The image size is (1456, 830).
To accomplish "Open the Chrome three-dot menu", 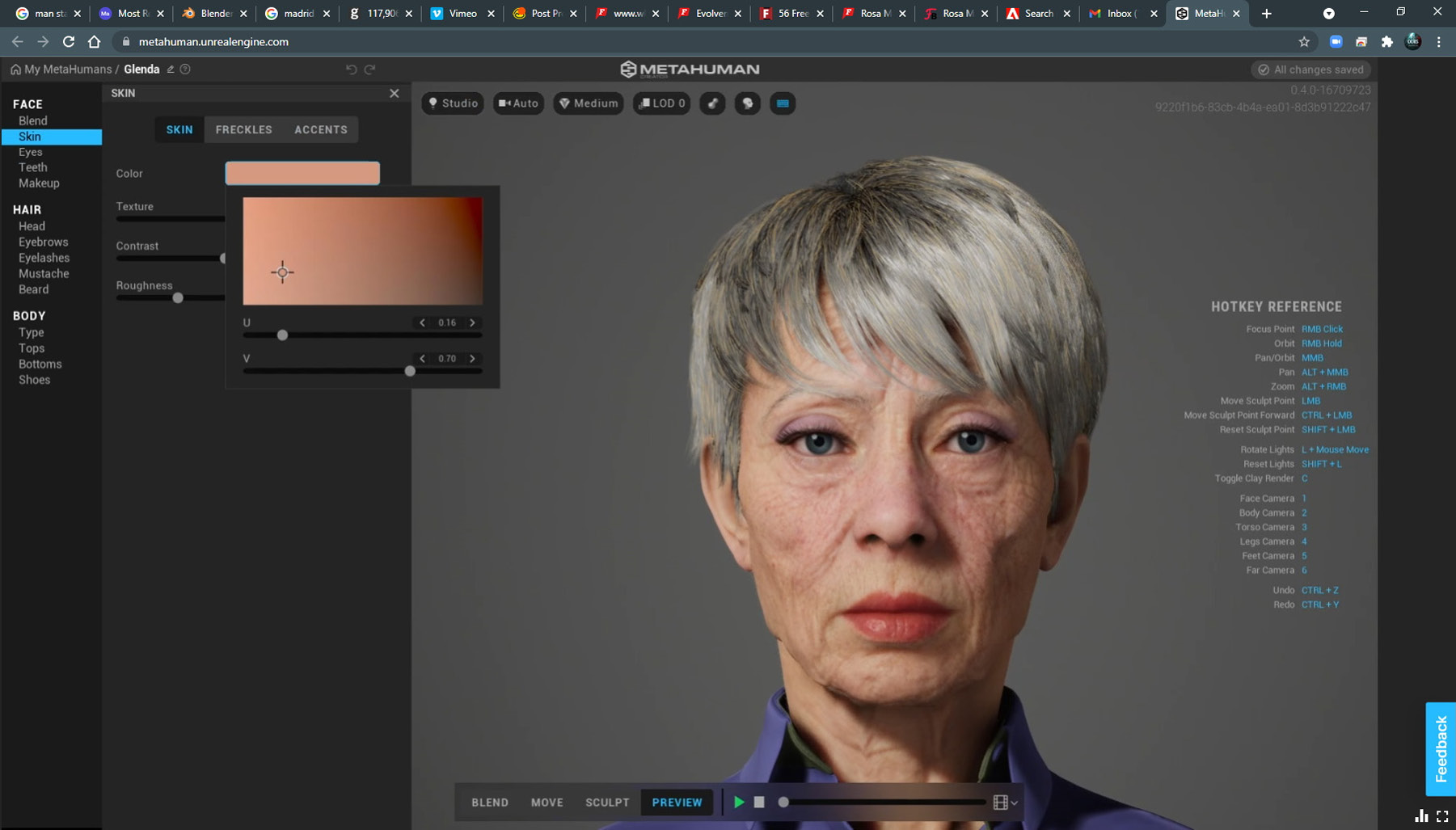I will click(x=1439, y=42).
